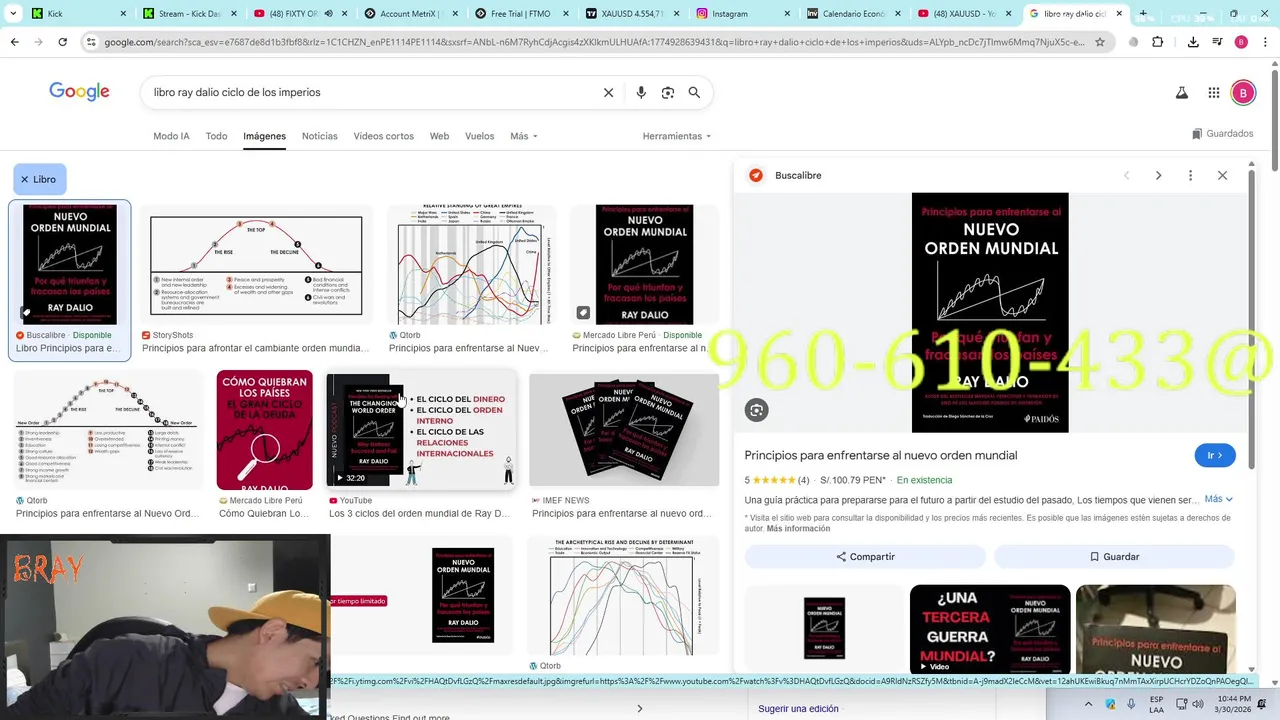The height and width of the screenshot is (720, 1280).
Task: Open taskbar microphone indicator
Action: (x=1131, y=704)
